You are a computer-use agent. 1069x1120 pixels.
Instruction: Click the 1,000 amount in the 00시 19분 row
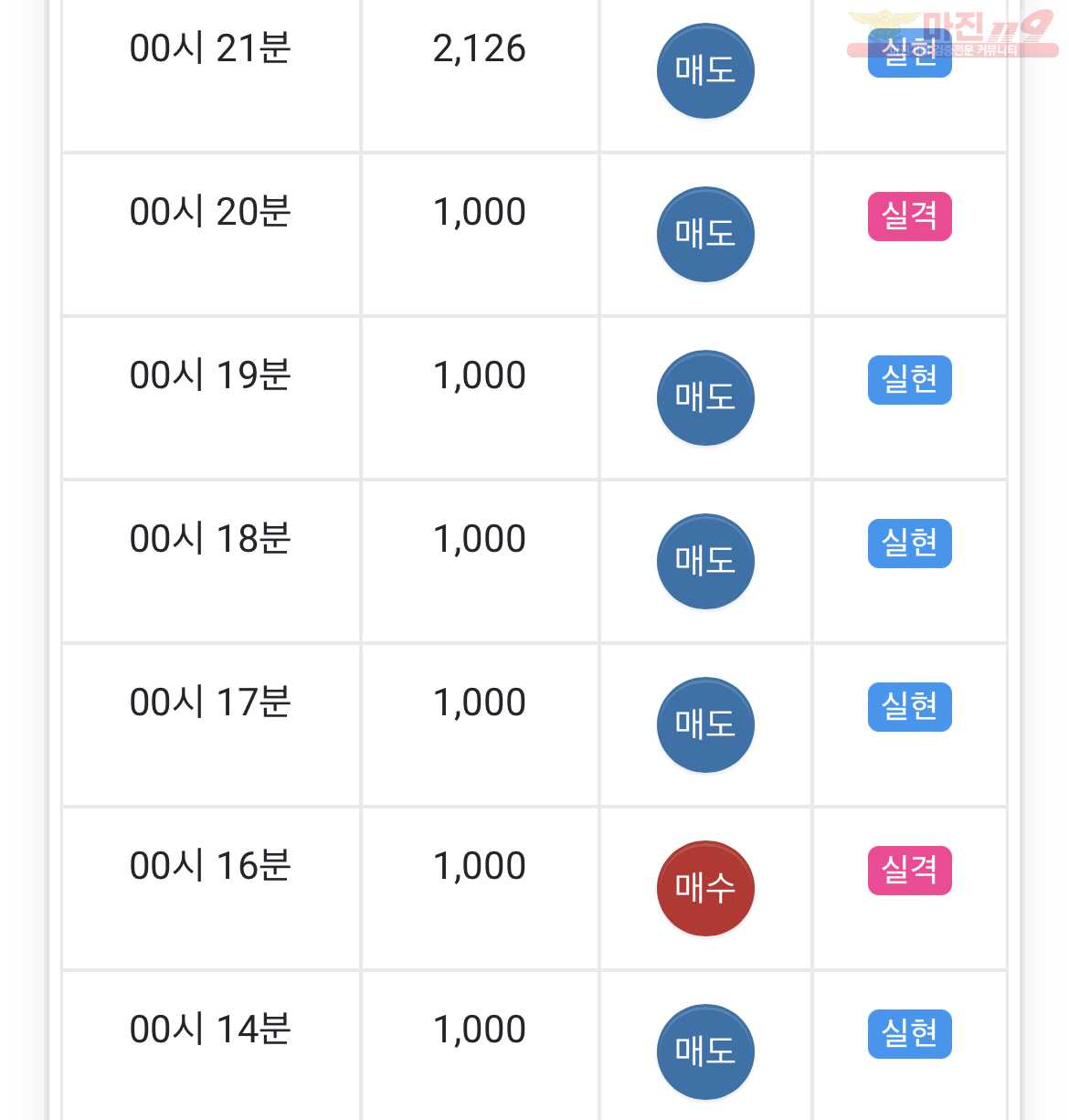tap(480, 375)
